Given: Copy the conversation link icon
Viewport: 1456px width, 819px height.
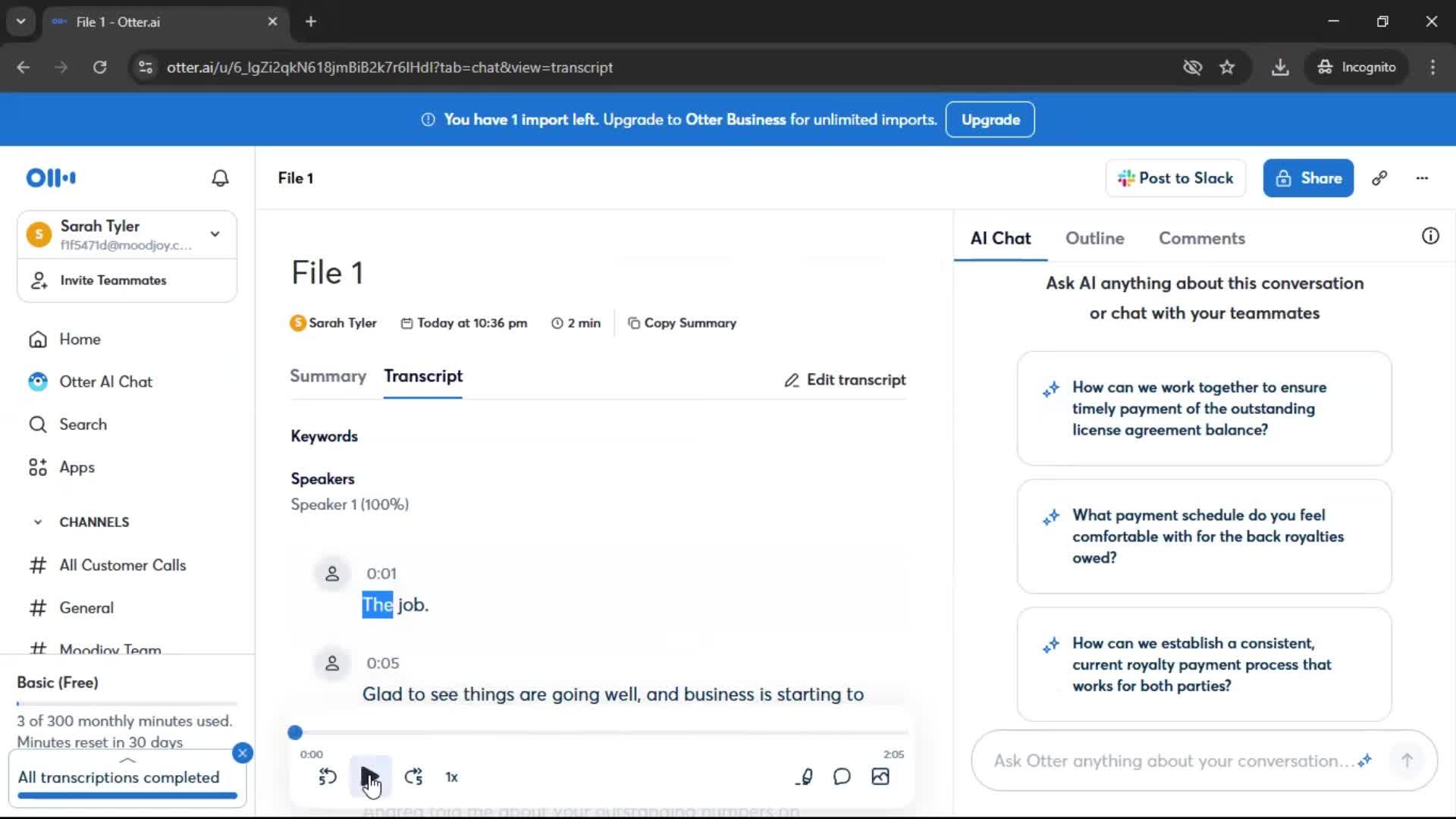Looking at the screenshot, I should [x=1379, y=178].
